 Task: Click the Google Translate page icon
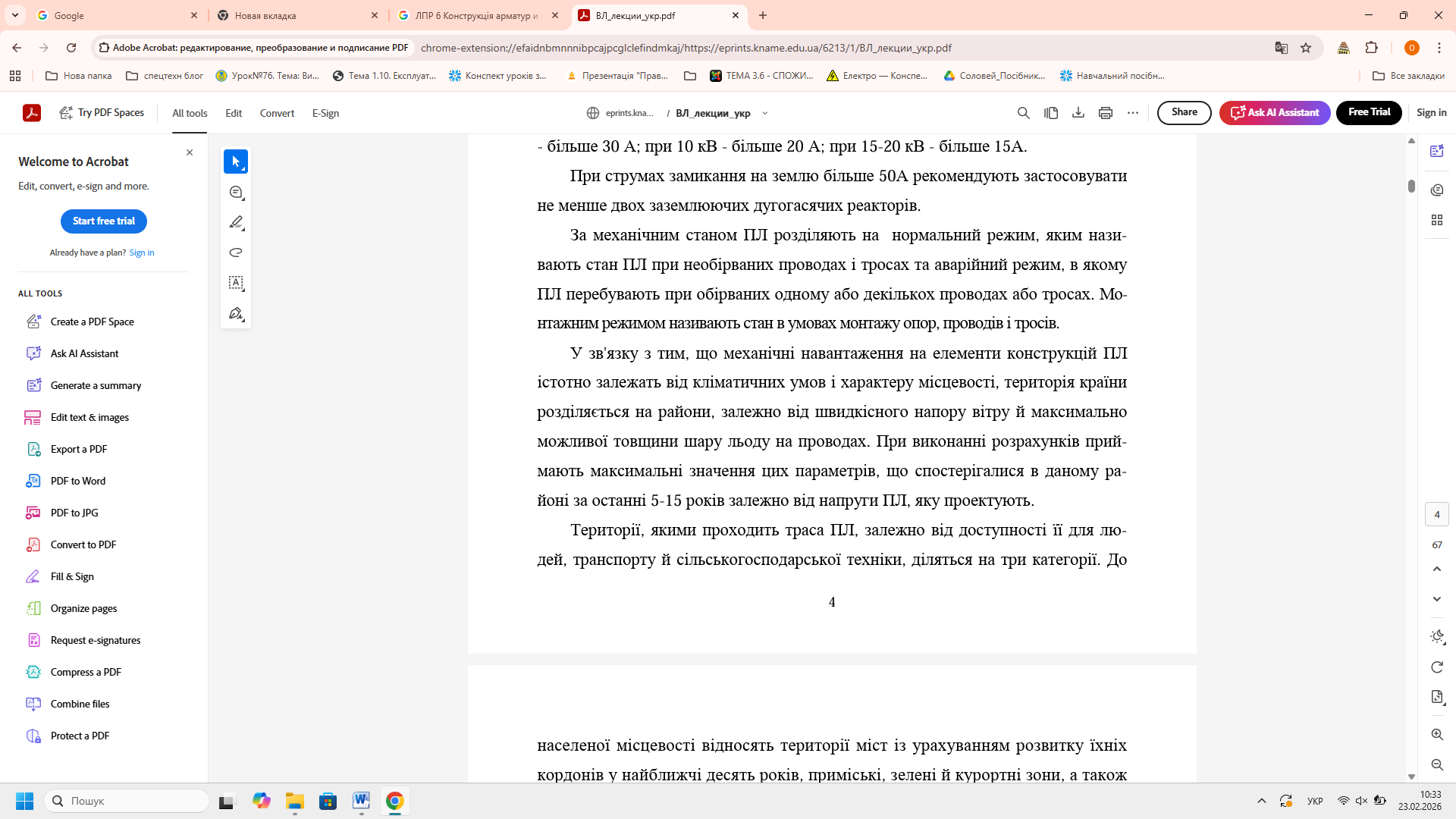click(1282, 48)
